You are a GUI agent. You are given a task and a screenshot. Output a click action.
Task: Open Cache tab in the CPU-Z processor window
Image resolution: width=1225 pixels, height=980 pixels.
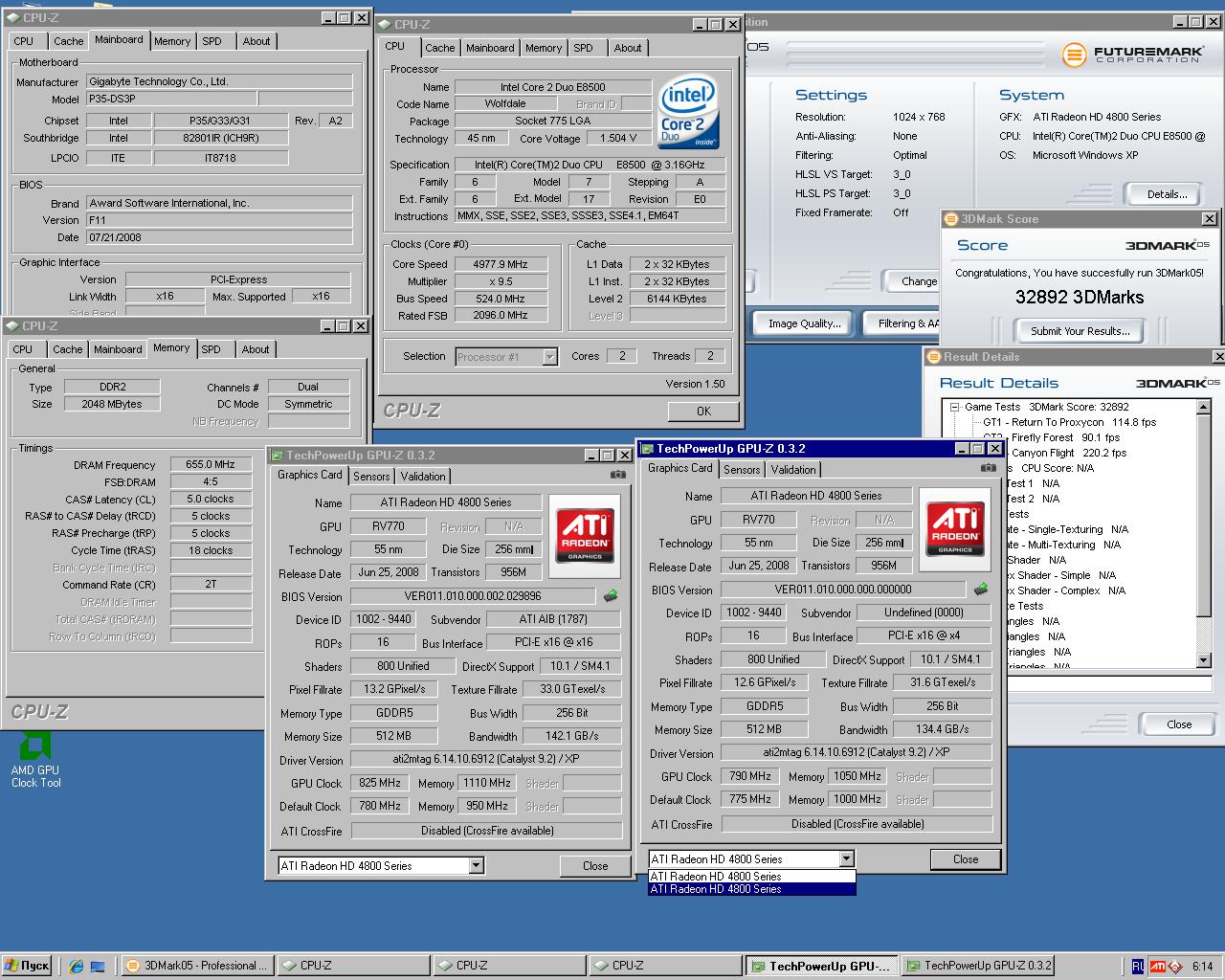tap(440, 48)
